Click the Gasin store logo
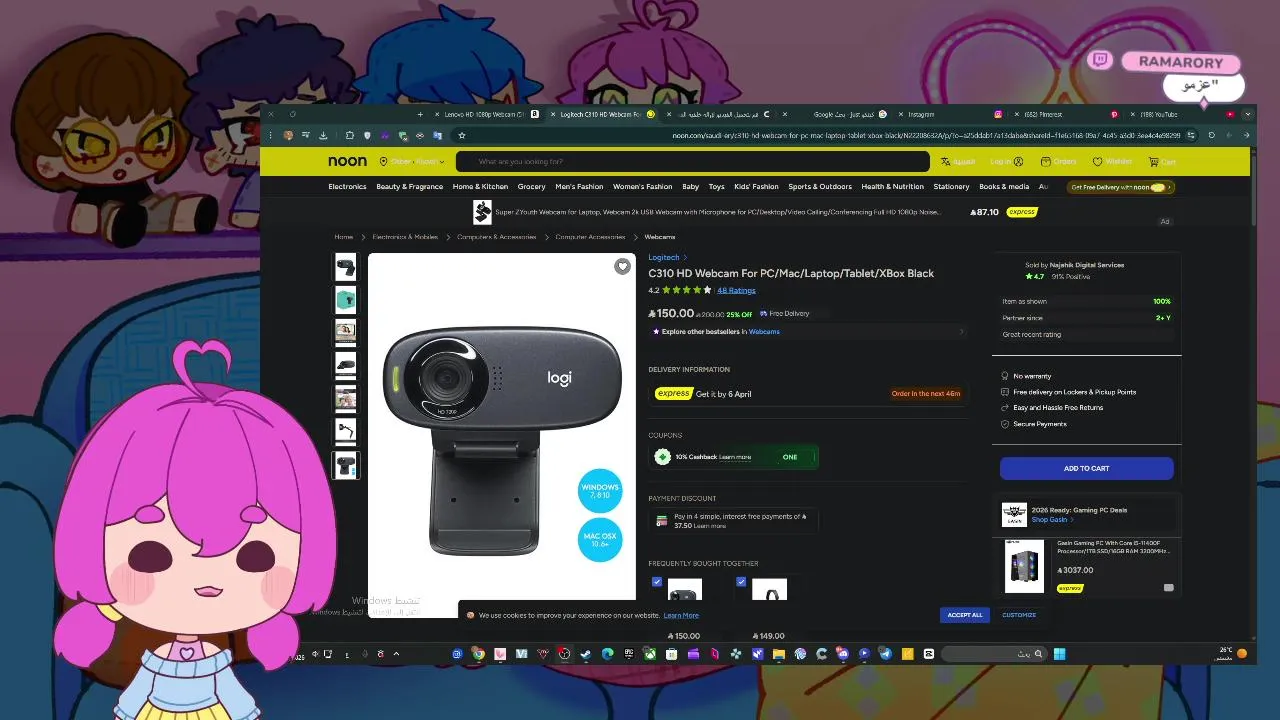 (x=1014, y=515)
